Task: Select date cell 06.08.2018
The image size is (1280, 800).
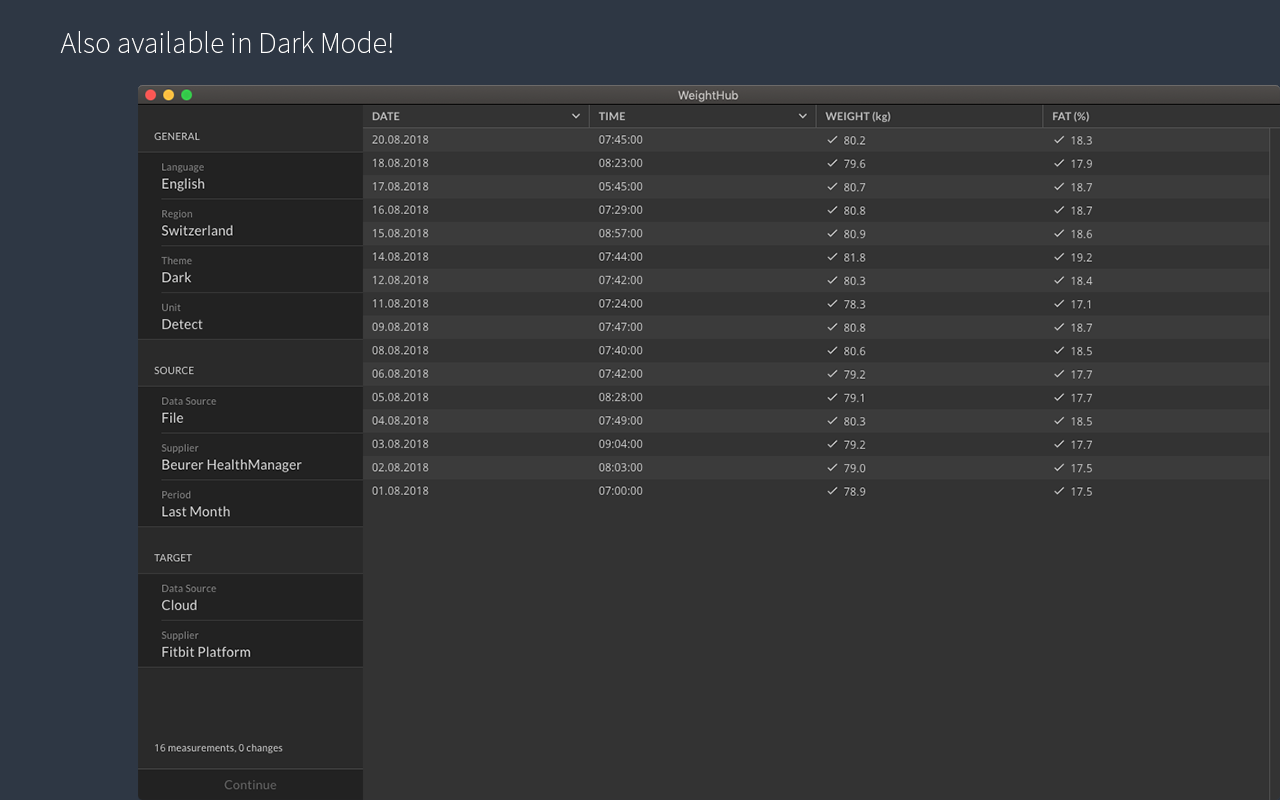Action: 400,374
